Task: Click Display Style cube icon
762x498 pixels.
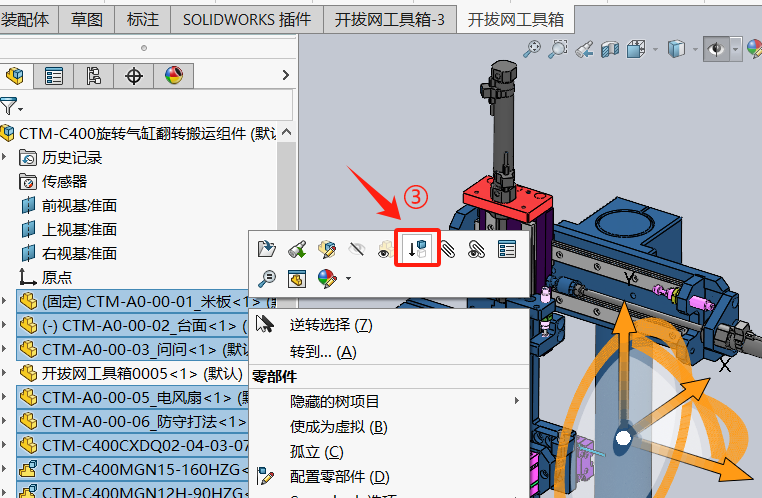Action: [676, 49]
